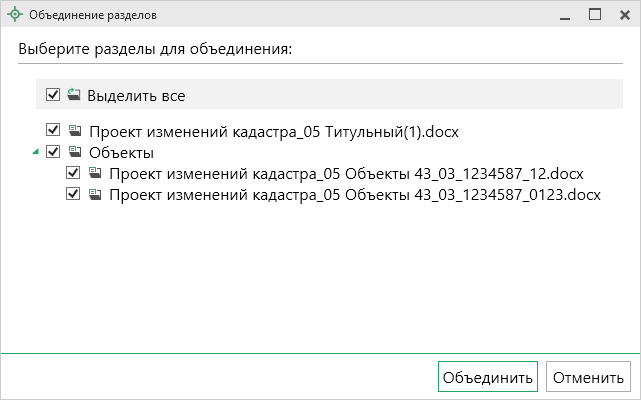The image size is (641, 400).
Task: Collapse the 'Объекты' tree node
Action: point(36,153)
